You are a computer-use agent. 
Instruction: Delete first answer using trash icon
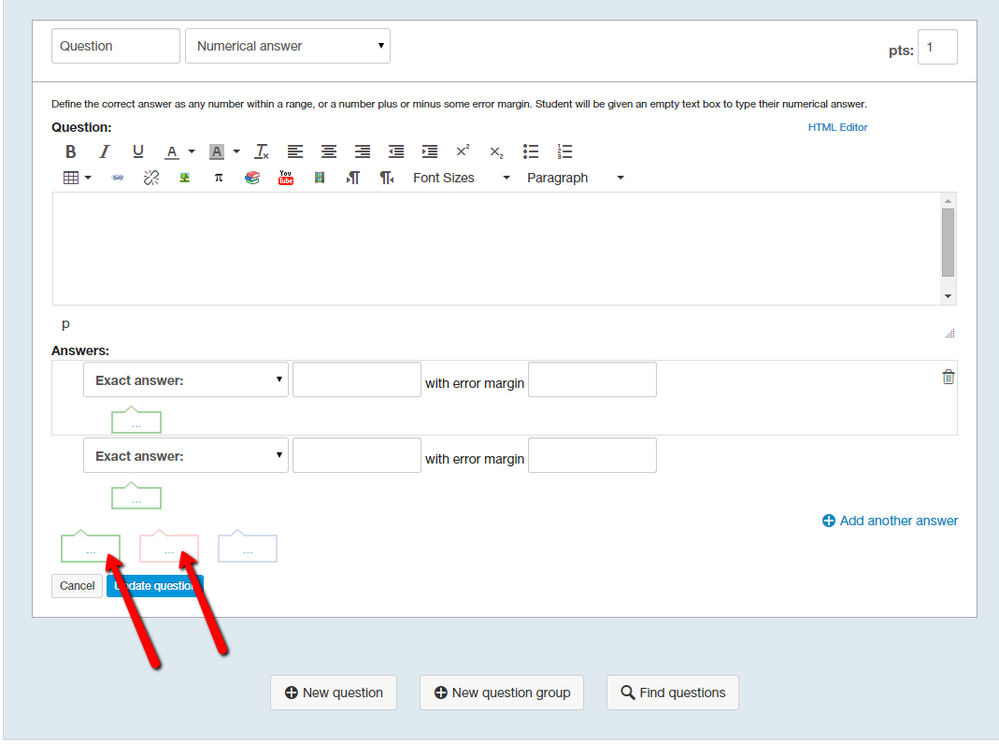pyautogui.click(x=948, y=377)
